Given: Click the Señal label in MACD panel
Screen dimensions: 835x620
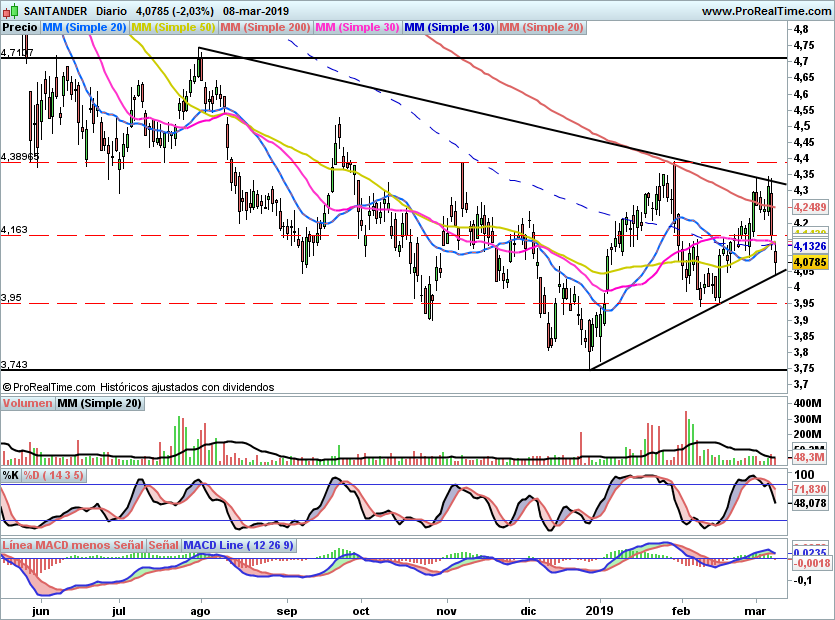Looking at the screenshot, I should (x=163, y=545).
